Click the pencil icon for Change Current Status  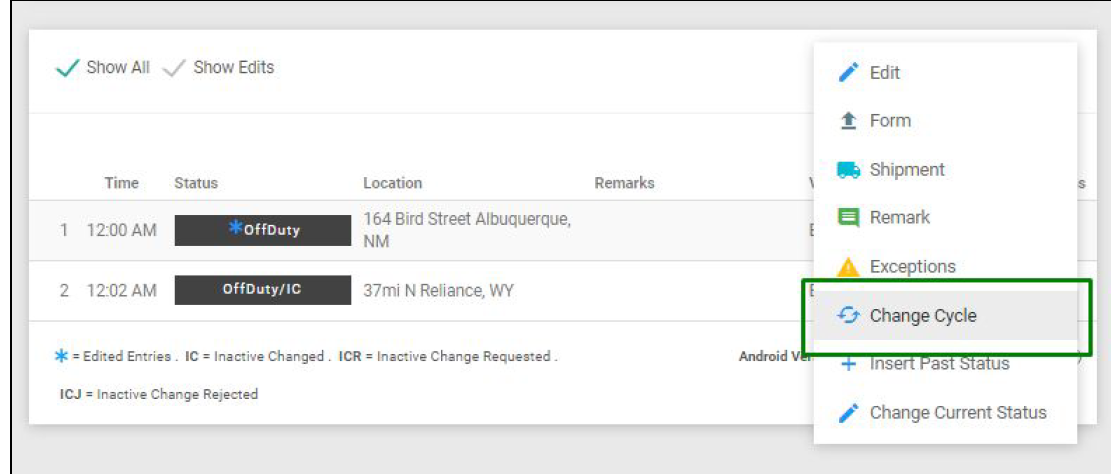point(848,413)
